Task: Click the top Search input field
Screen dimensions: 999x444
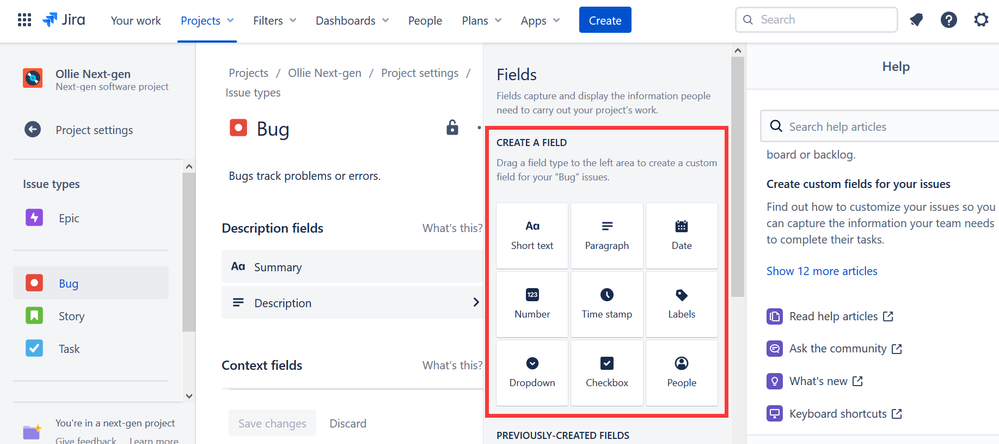Action: click(816, 20)
